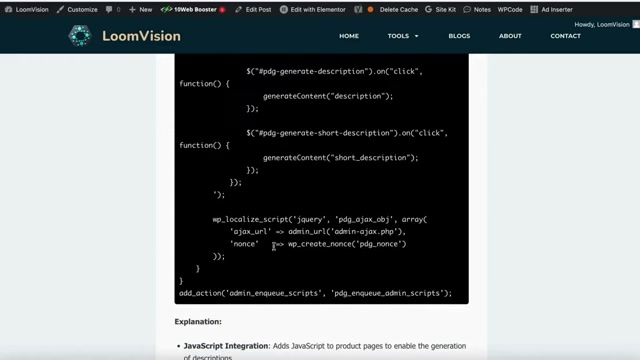Open the Contact page link
Image resolution: width=640 pixels, height=360 pixels.
tap(565, 36)
